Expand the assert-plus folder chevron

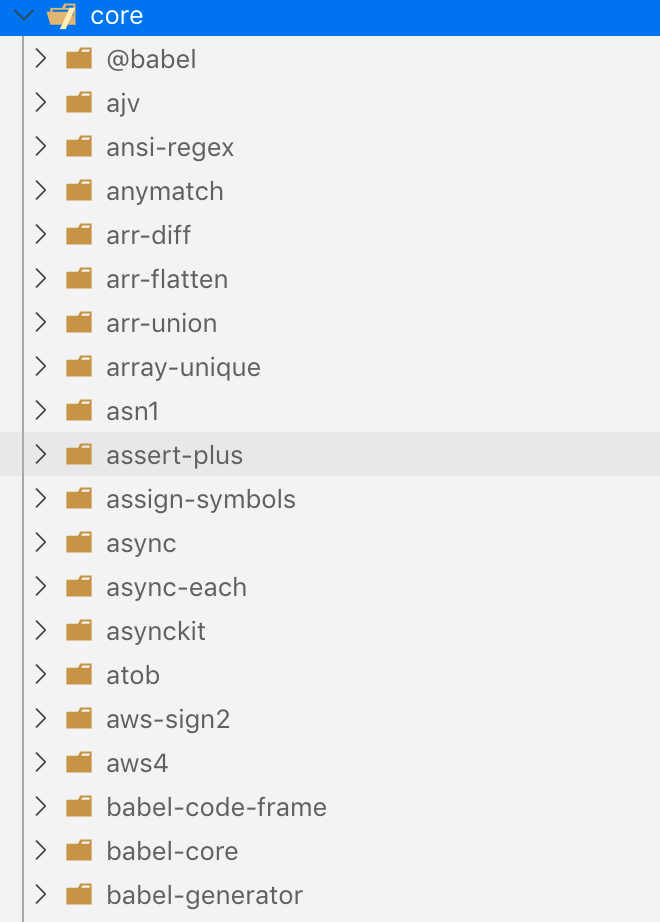pyautogui.click(x=40, y=454)
